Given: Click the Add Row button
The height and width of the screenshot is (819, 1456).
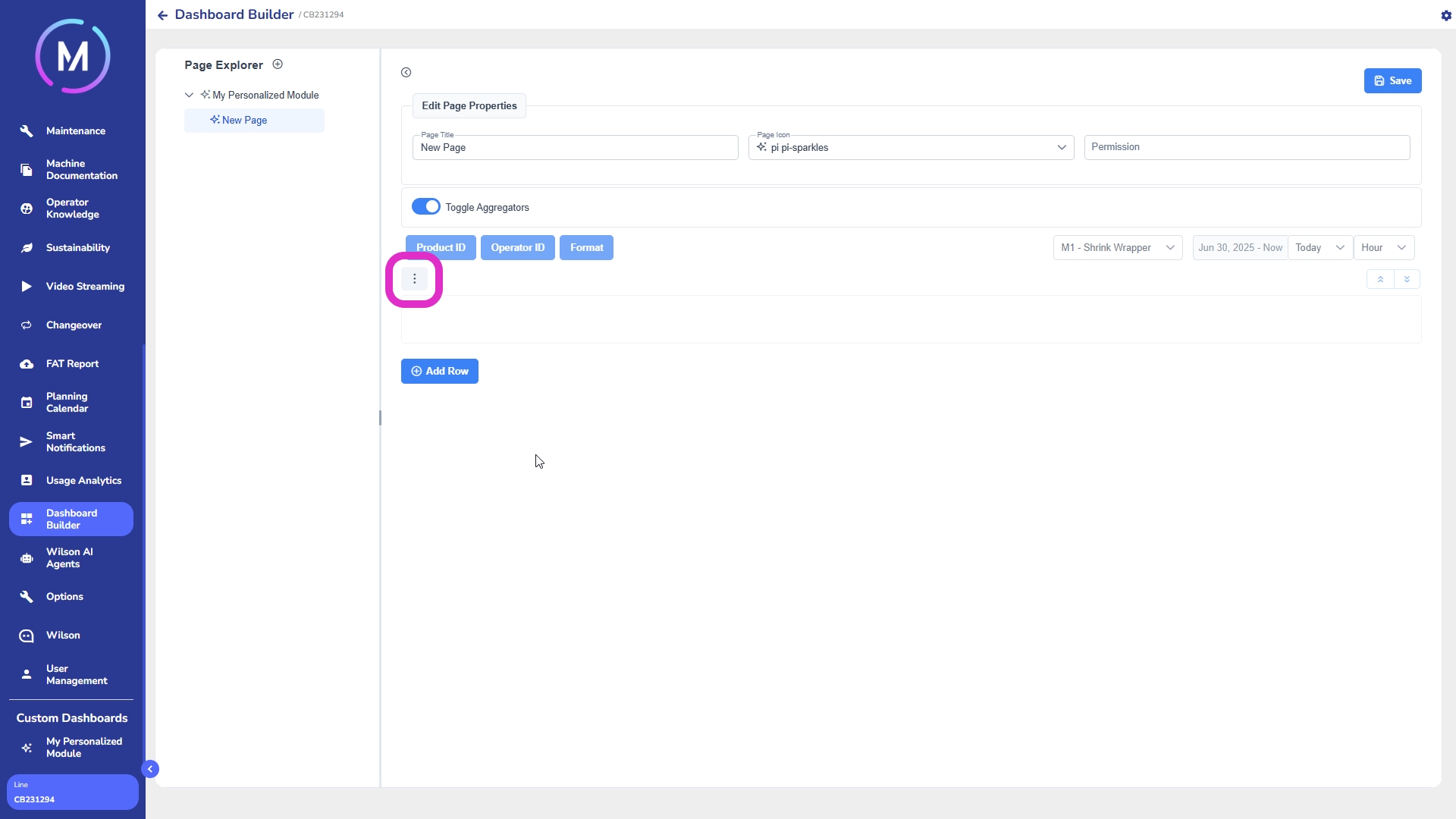Looking at the screenshot, I should click(x=439, y=371).
